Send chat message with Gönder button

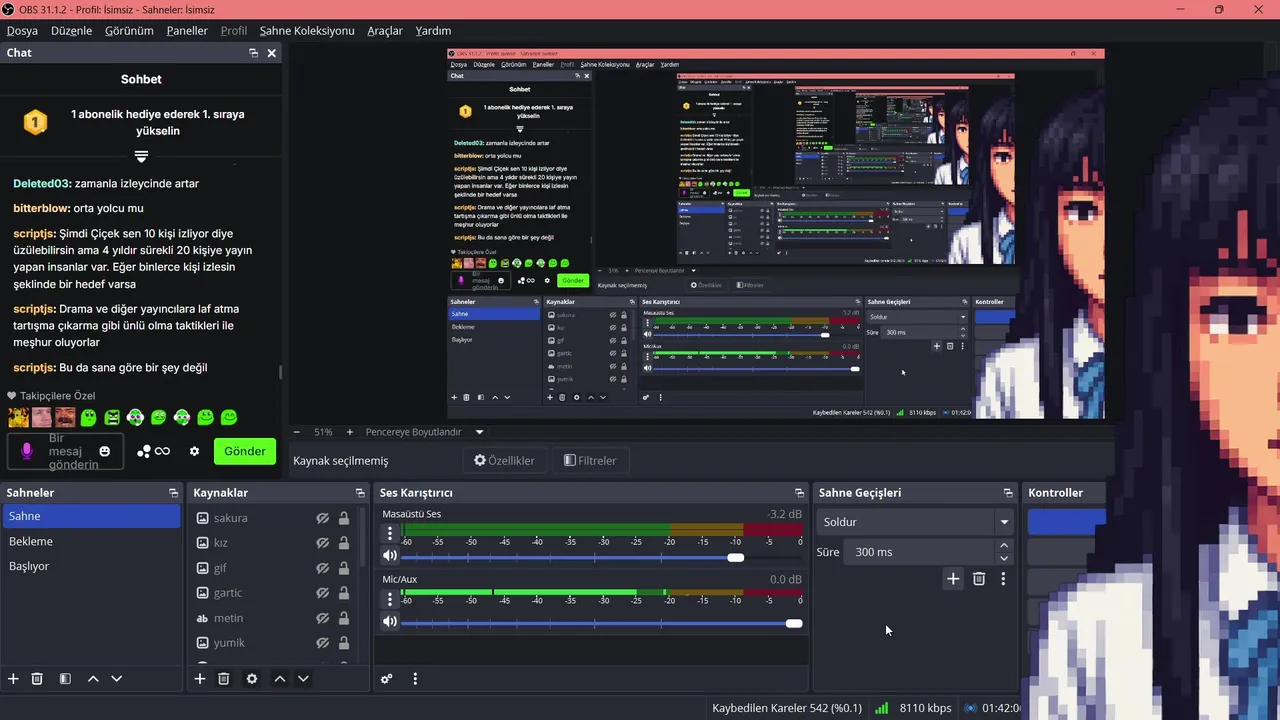coord(245,451)
